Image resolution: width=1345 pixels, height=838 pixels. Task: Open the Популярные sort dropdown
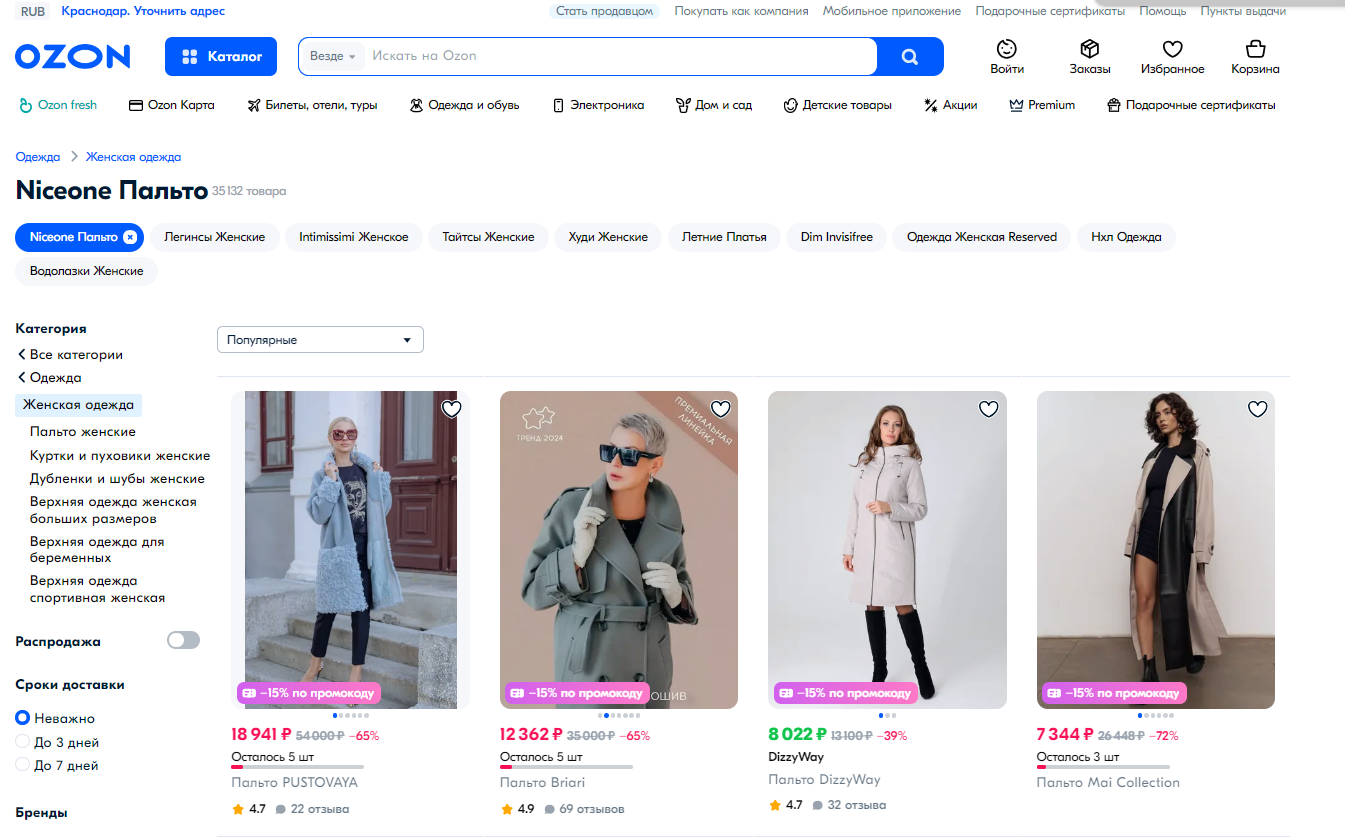coord(320,340)
